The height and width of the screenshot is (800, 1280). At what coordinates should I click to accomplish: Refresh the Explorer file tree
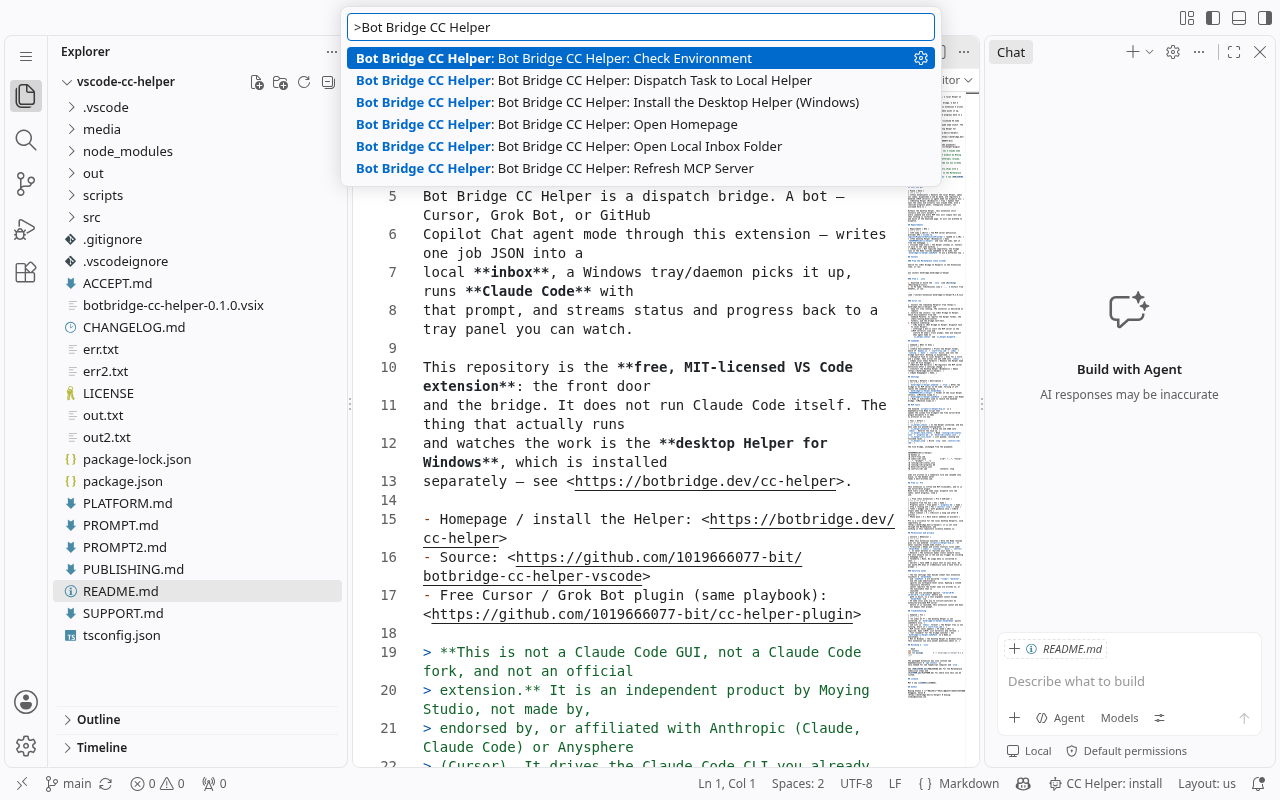click(x=304, y=82)
